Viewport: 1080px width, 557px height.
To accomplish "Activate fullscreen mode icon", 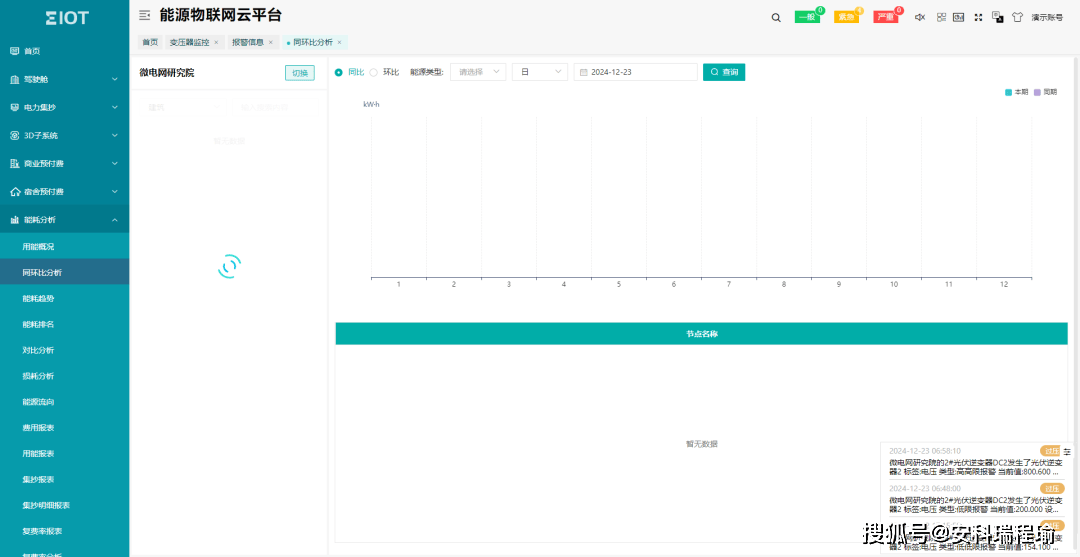I will click(978, 17).
